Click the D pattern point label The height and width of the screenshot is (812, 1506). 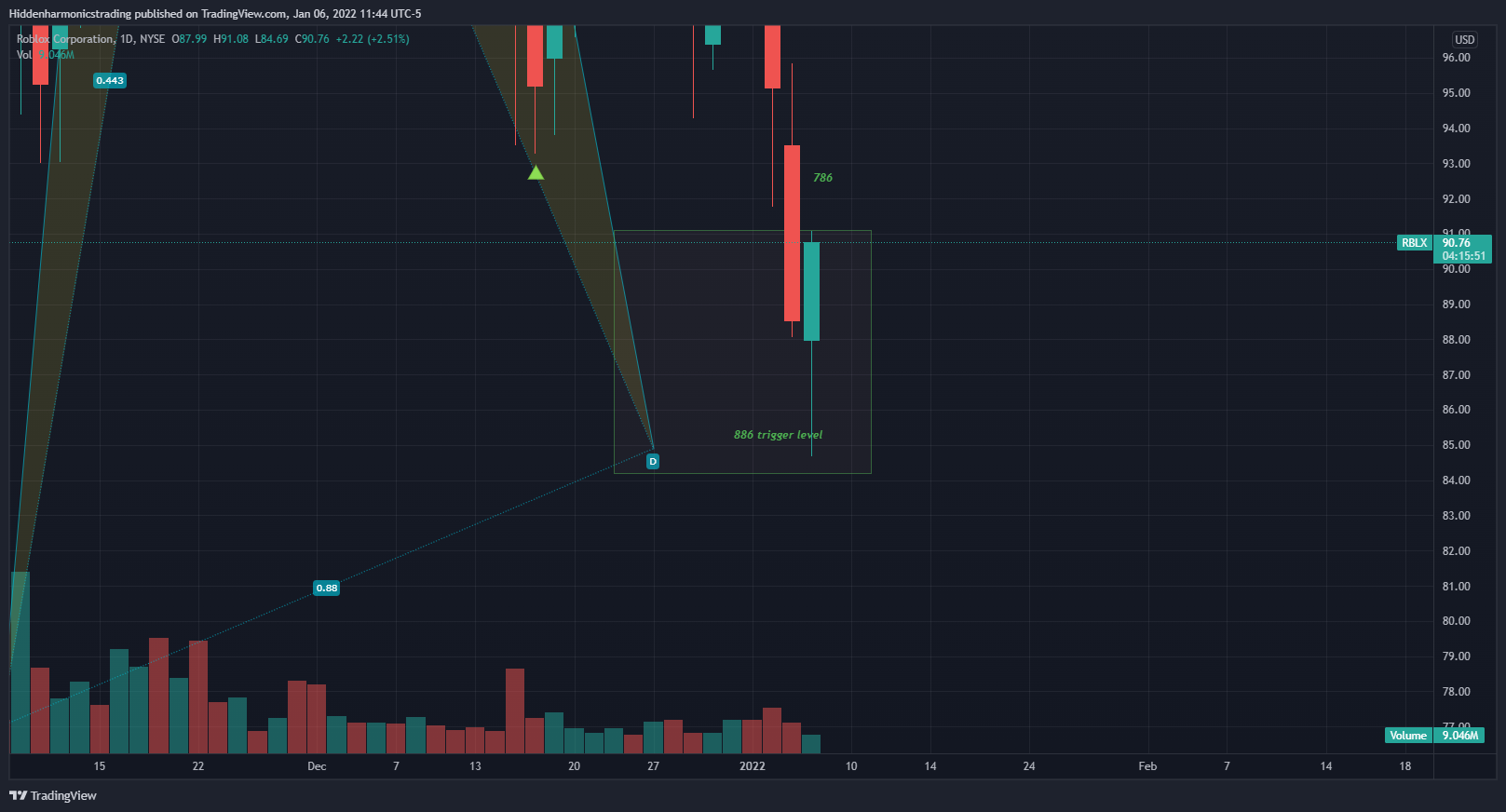coord(653,461)
